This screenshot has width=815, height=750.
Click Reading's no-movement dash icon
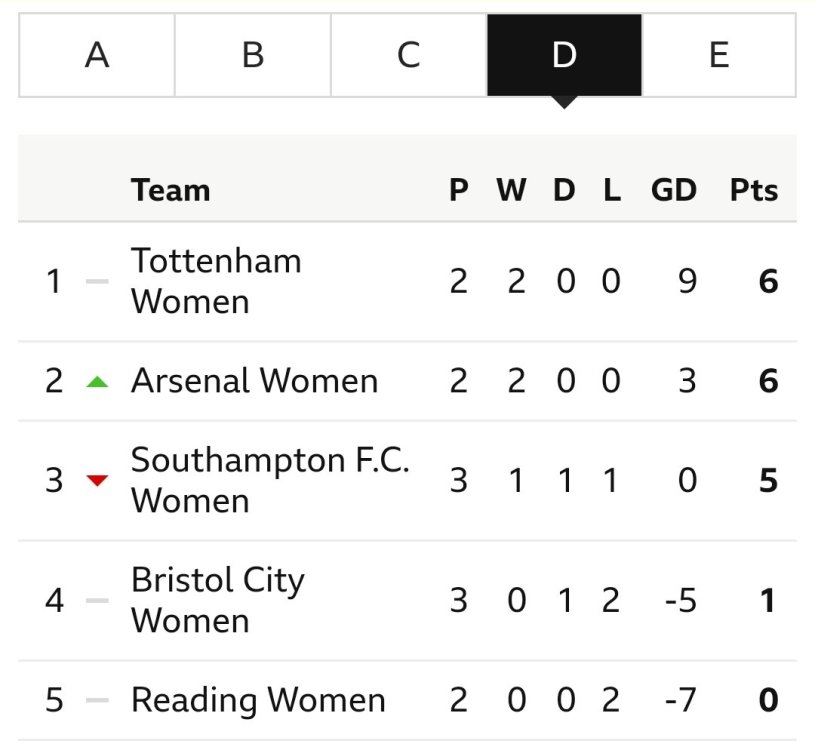click(97, 701)
